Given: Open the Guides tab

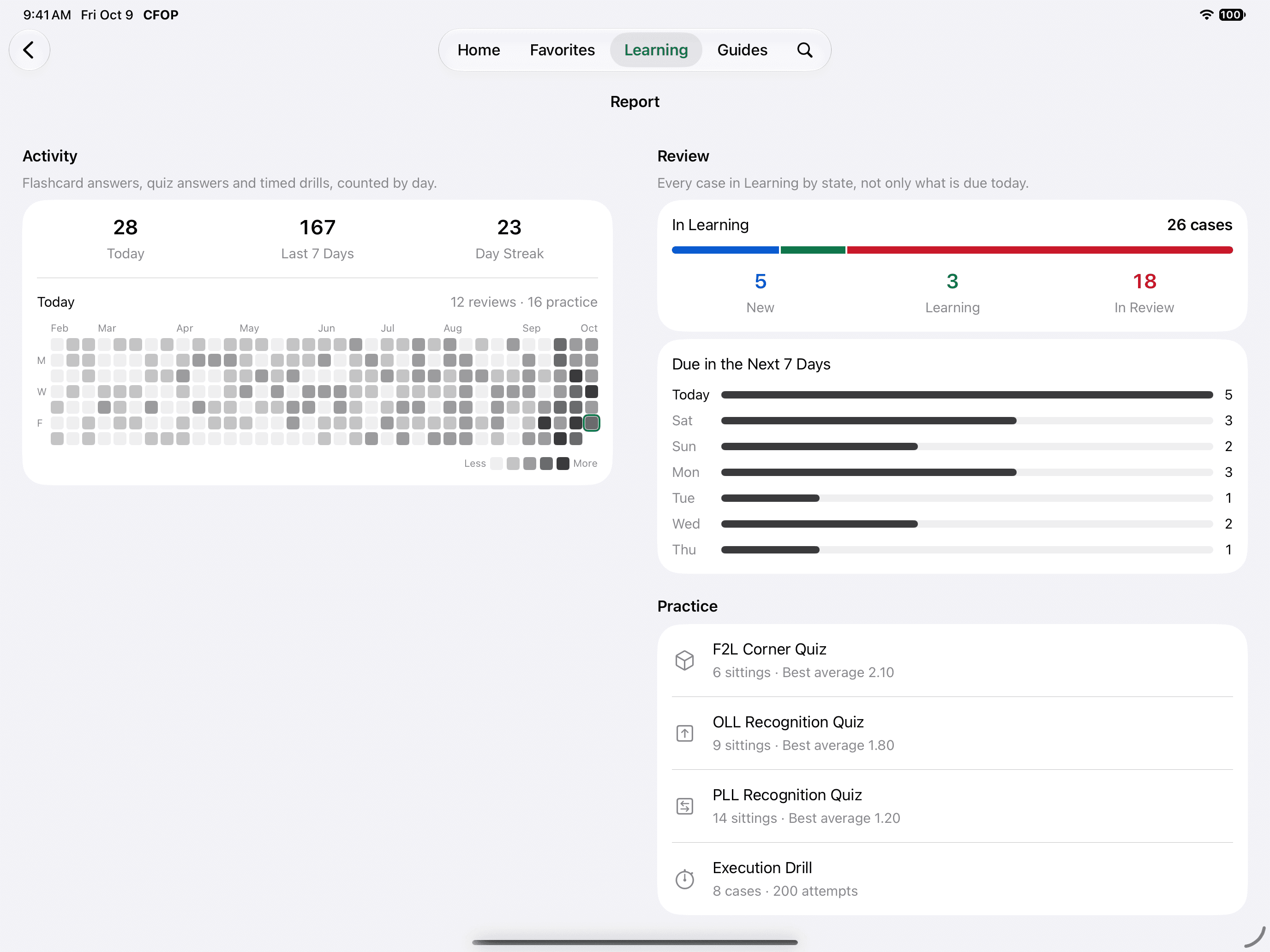Looking at the screenshot, I should [x=742, y=50].
